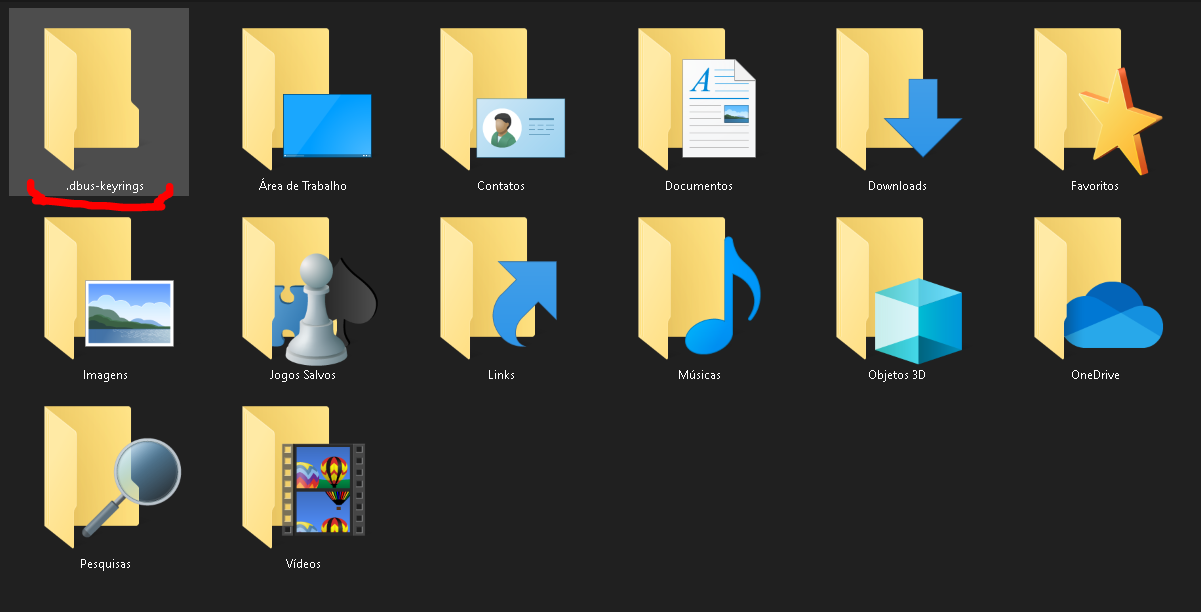Select the Músicas note folder icon
The width and height of the screenshot is (1201, 612).
[700, 287]
